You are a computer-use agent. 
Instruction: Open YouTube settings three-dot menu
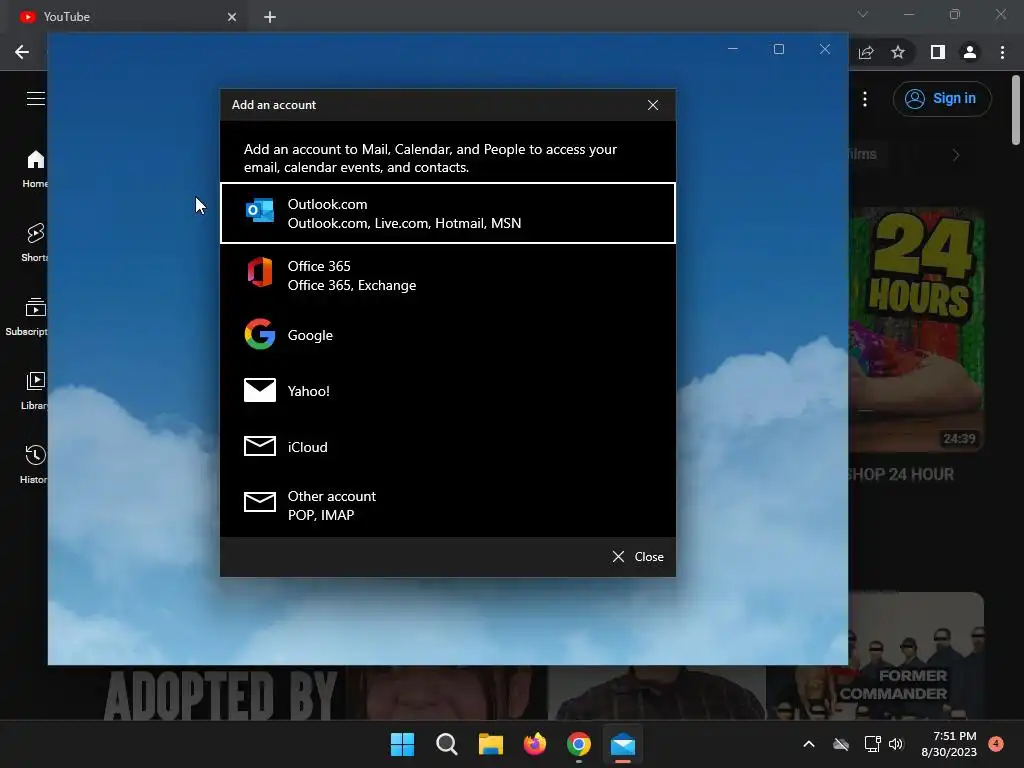point(865,99)
